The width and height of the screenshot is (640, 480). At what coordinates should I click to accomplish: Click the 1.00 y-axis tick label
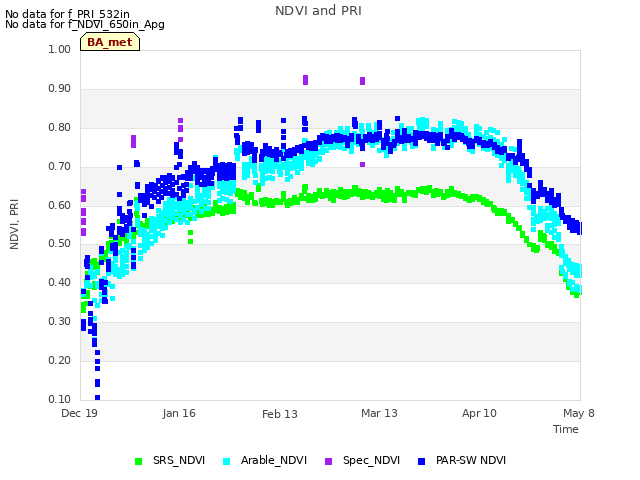click(60, 49)
